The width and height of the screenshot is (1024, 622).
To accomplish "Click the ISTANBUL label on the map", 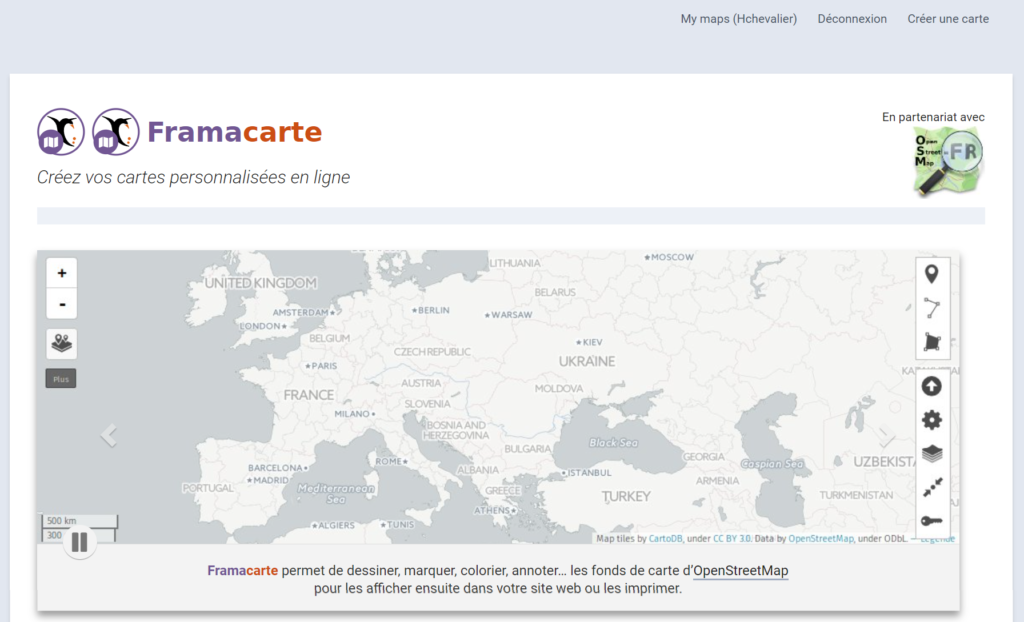I will pos(587,473).
